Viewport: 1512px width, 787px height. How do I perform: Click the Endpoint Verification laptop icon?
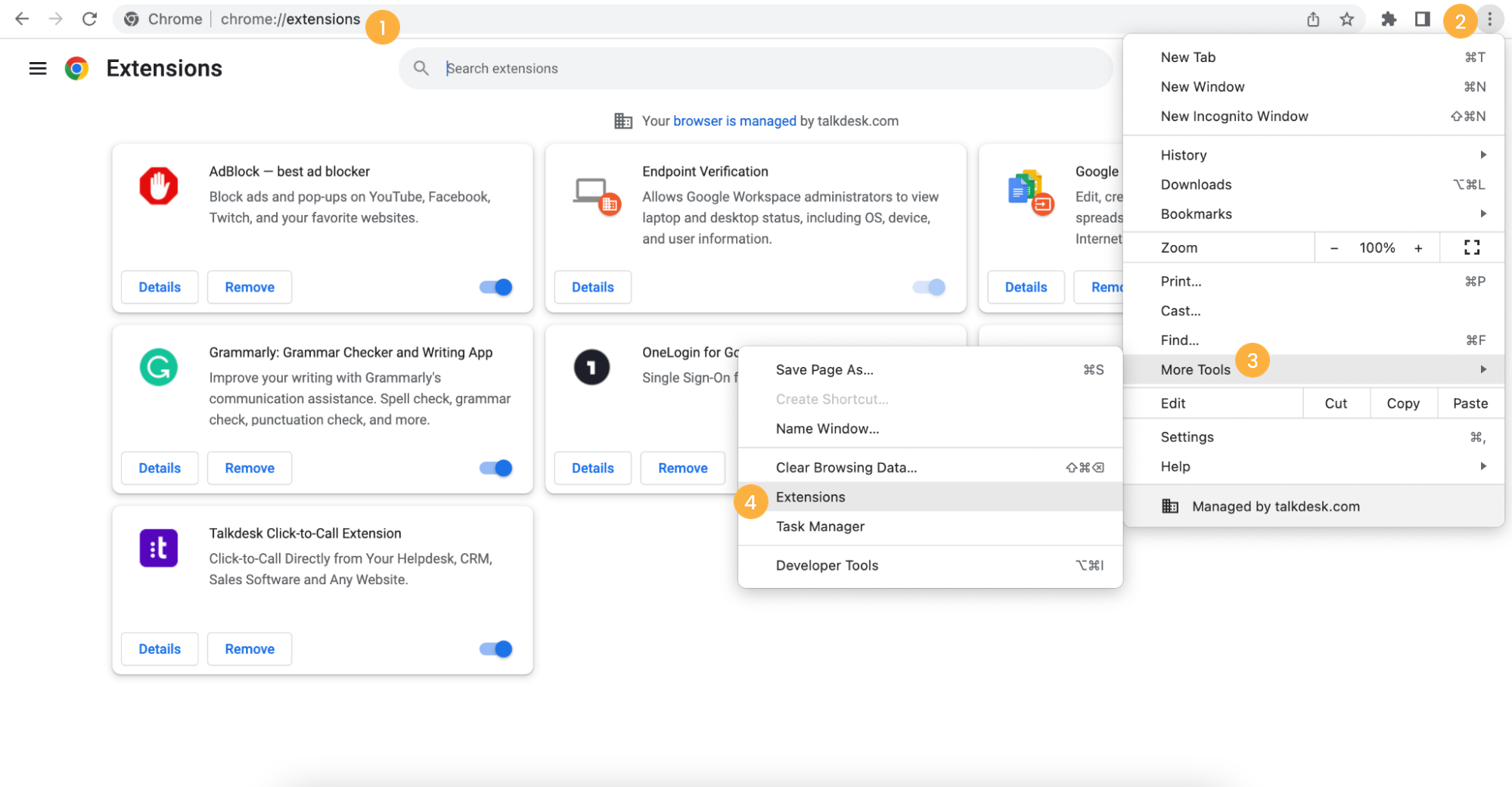pos(596,195)
